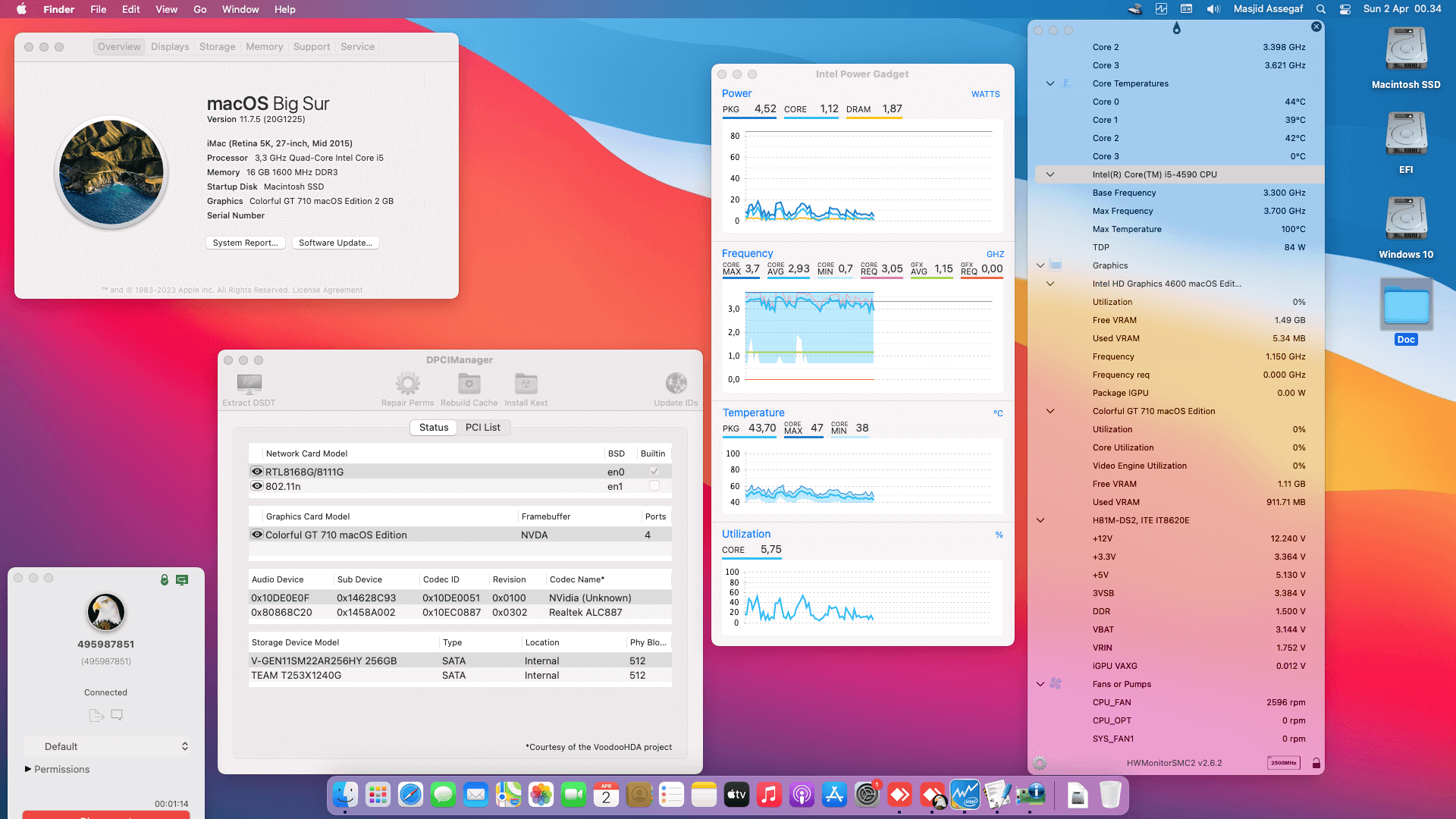Click Rebuild Cache icon in DPCIManager
The width and height of the screenshot is (1456, 819).
469,384
